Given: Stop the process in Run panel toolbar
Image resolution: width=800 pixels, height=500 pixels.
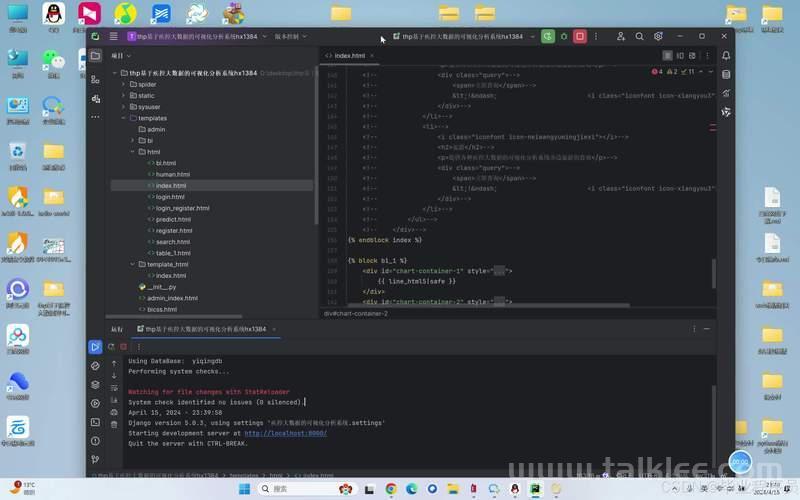Looking at the screenshot, I should coord(123,347).
